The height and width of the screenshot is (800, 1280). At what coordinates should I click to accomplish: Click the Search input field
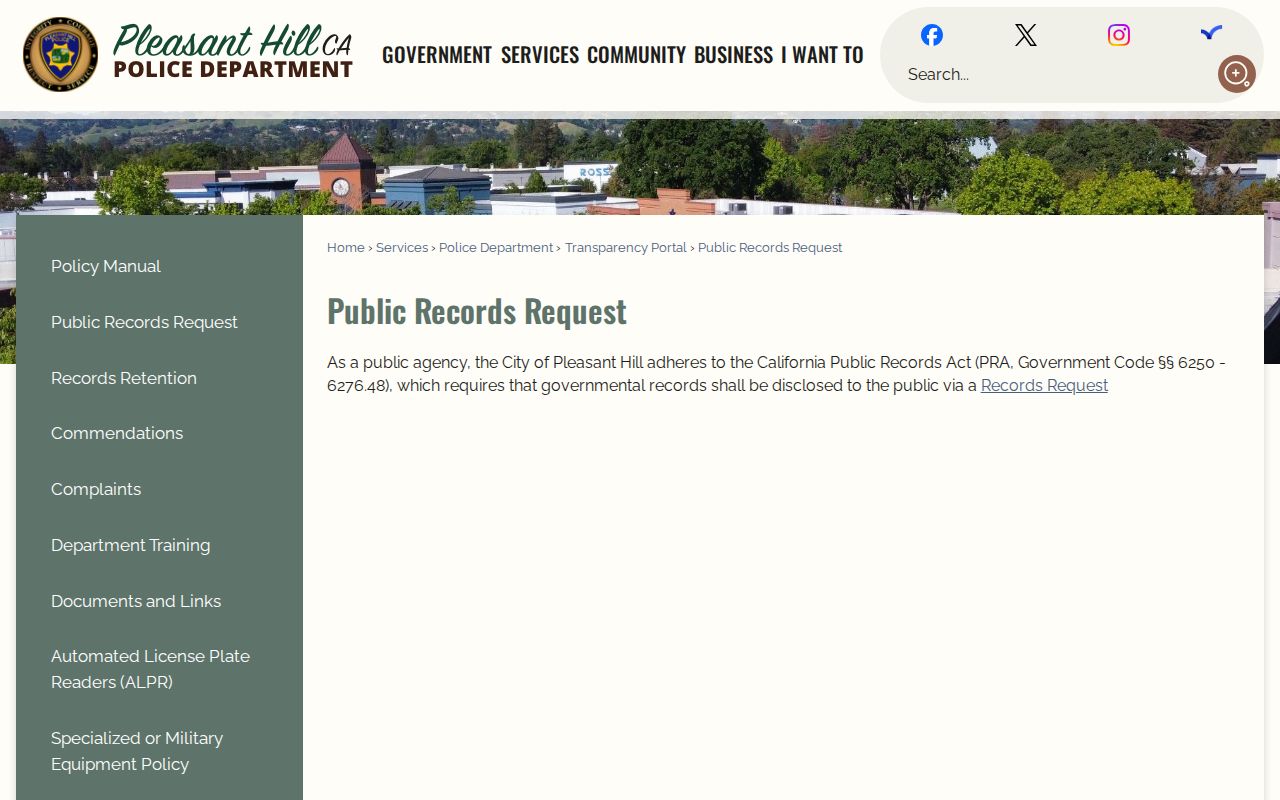click(1055, 74)
